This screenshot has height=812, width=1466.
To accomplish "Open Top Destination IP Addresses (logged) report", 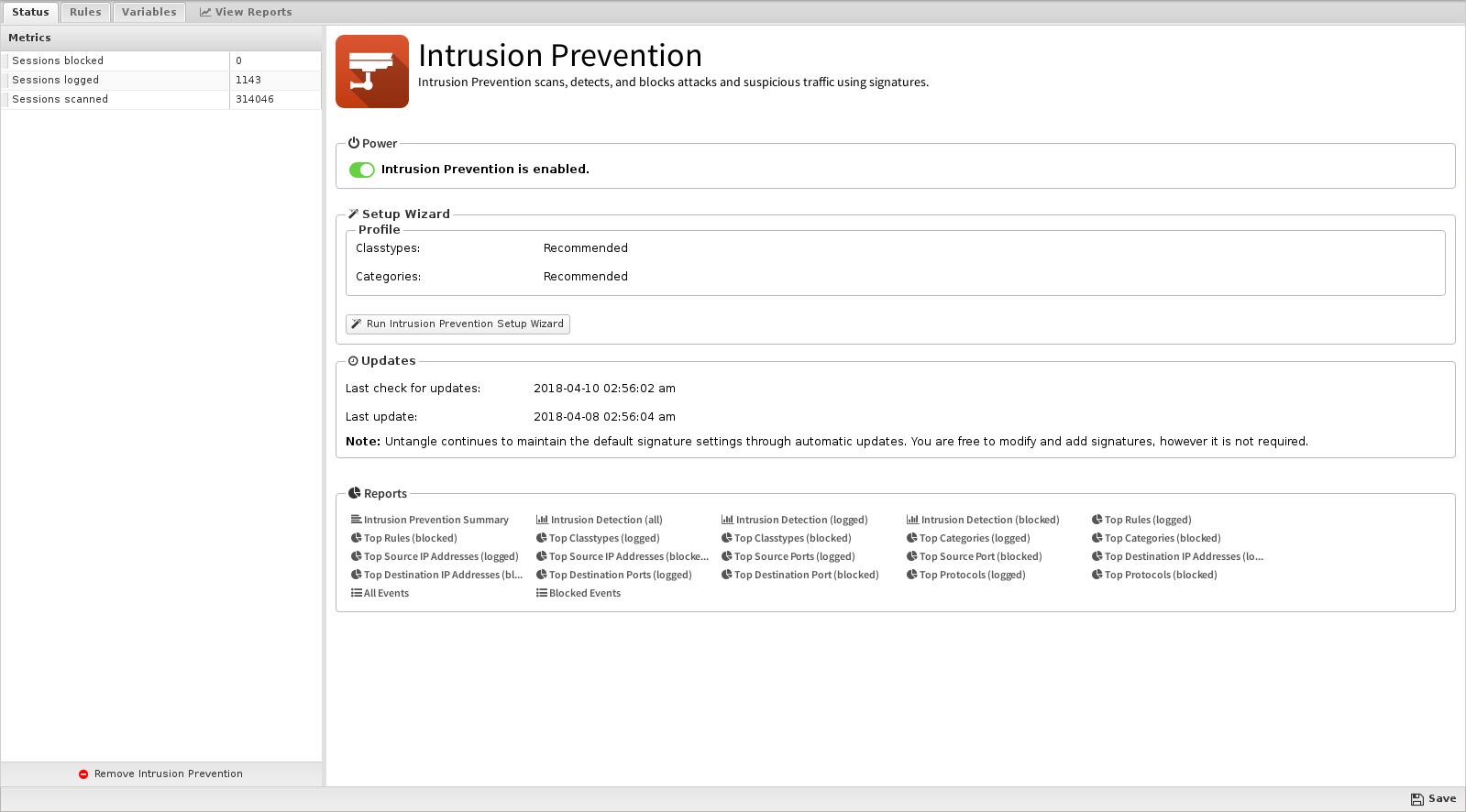I will click(x=1177, y=556).
